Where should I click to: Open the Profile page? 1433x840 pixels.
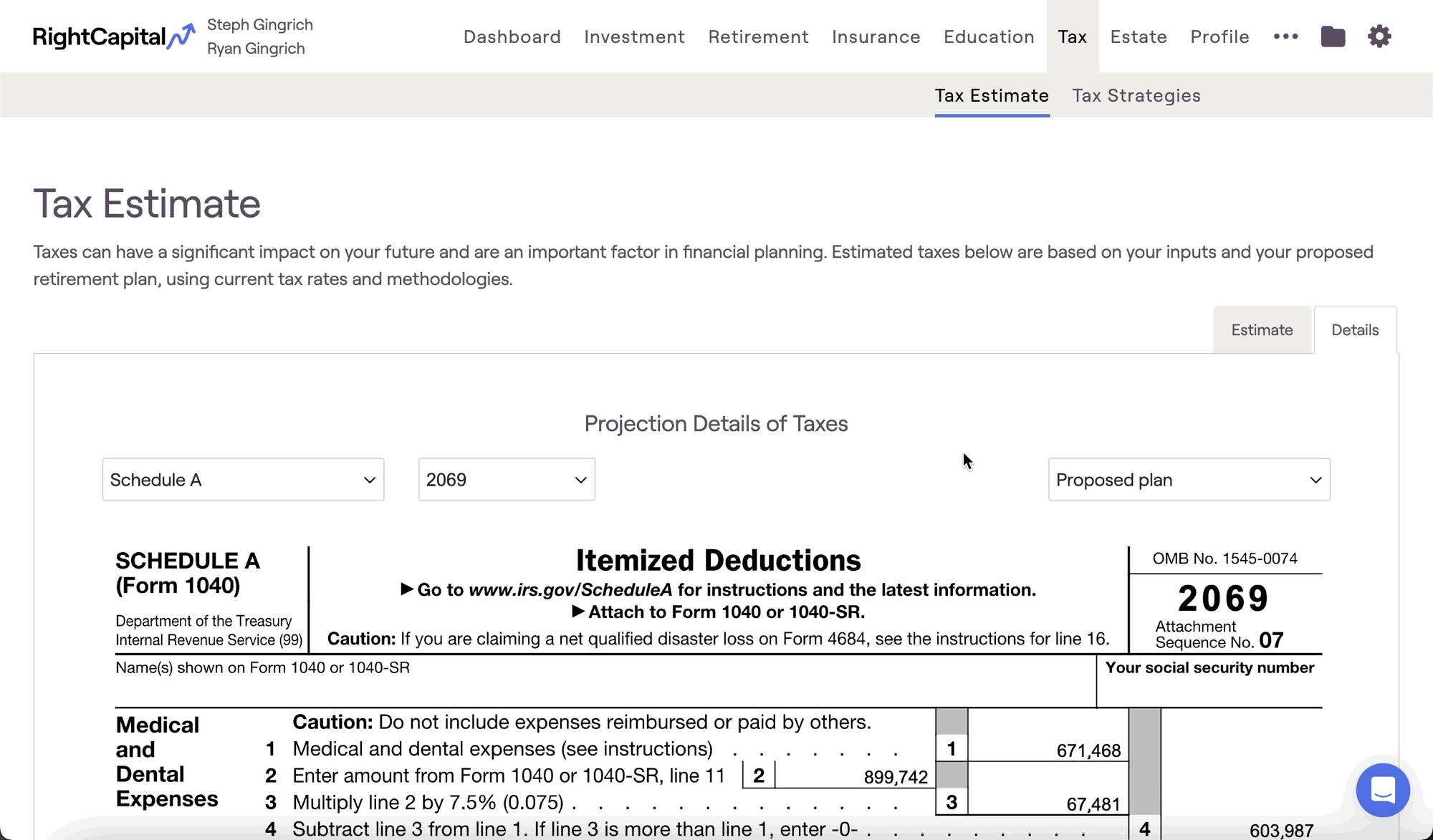[x=1219, y=37]
